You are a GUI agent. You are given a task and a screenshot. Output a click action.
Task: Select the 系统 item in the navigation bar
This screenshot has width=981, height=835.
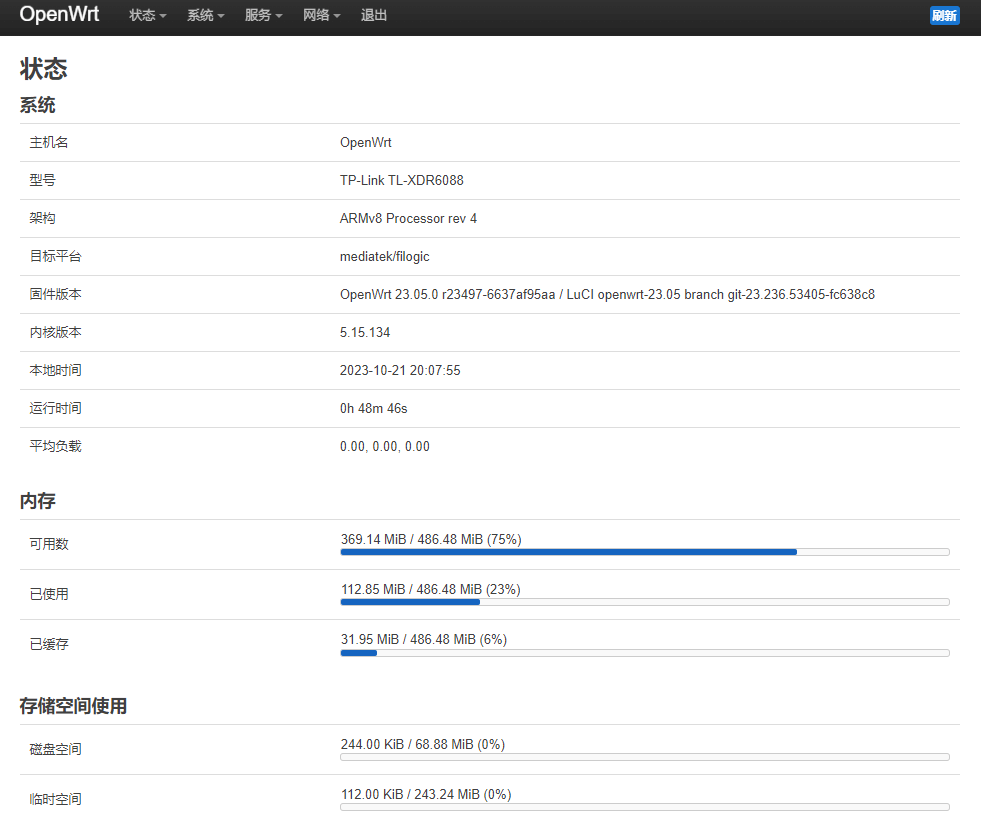[x=205, y=16]
